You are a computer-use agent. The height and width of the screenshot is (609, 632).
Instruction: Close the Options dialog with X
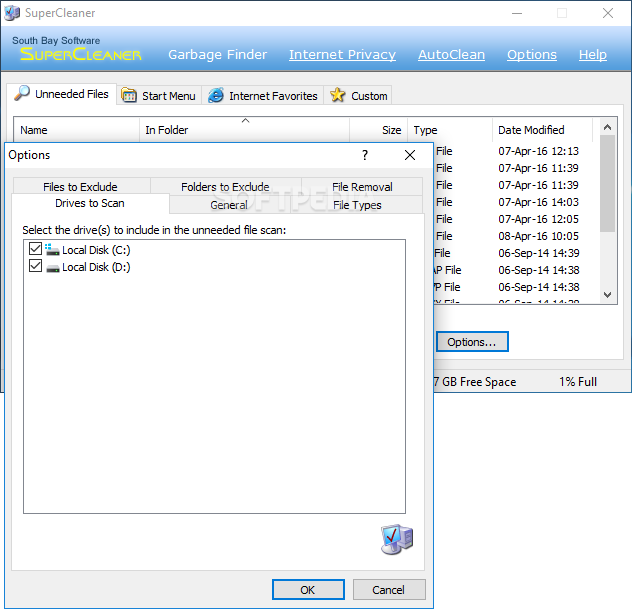410,155
